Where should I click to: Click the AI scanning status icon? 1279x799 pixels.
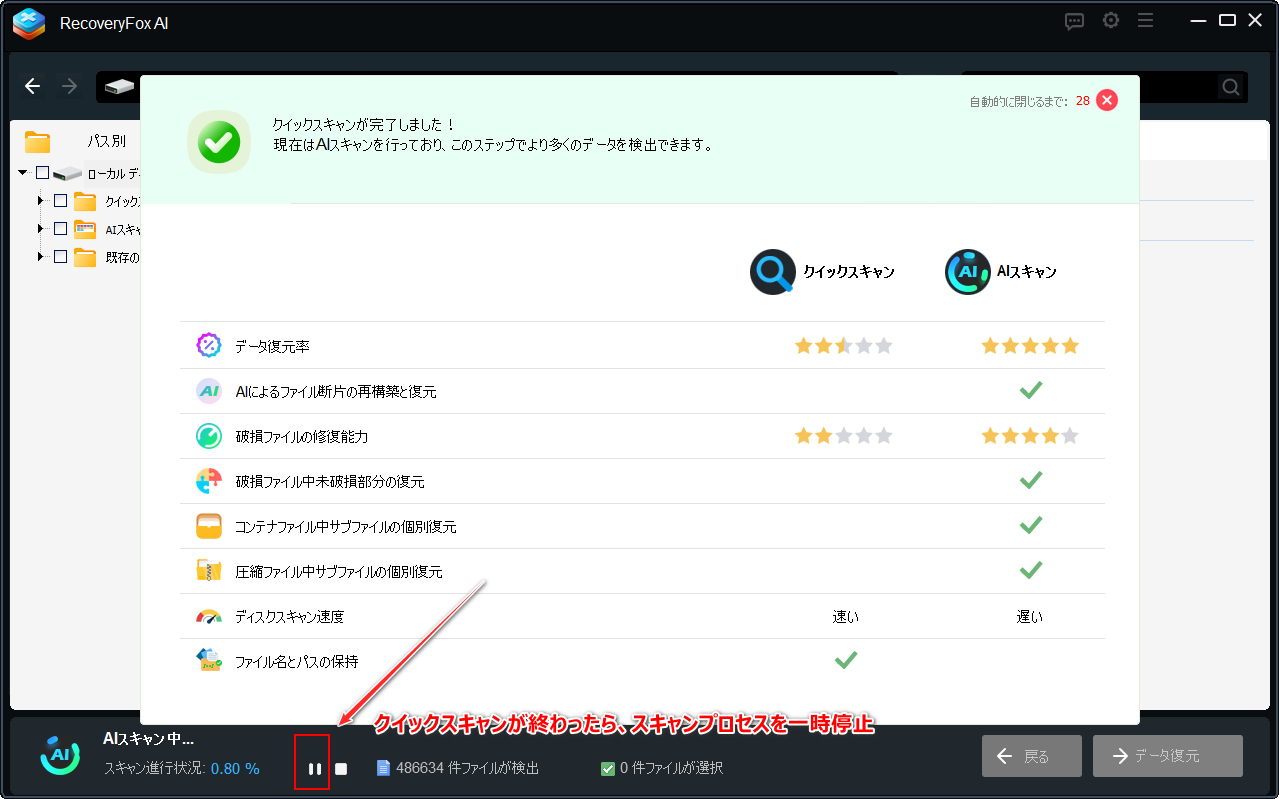(x=60, y=756)
